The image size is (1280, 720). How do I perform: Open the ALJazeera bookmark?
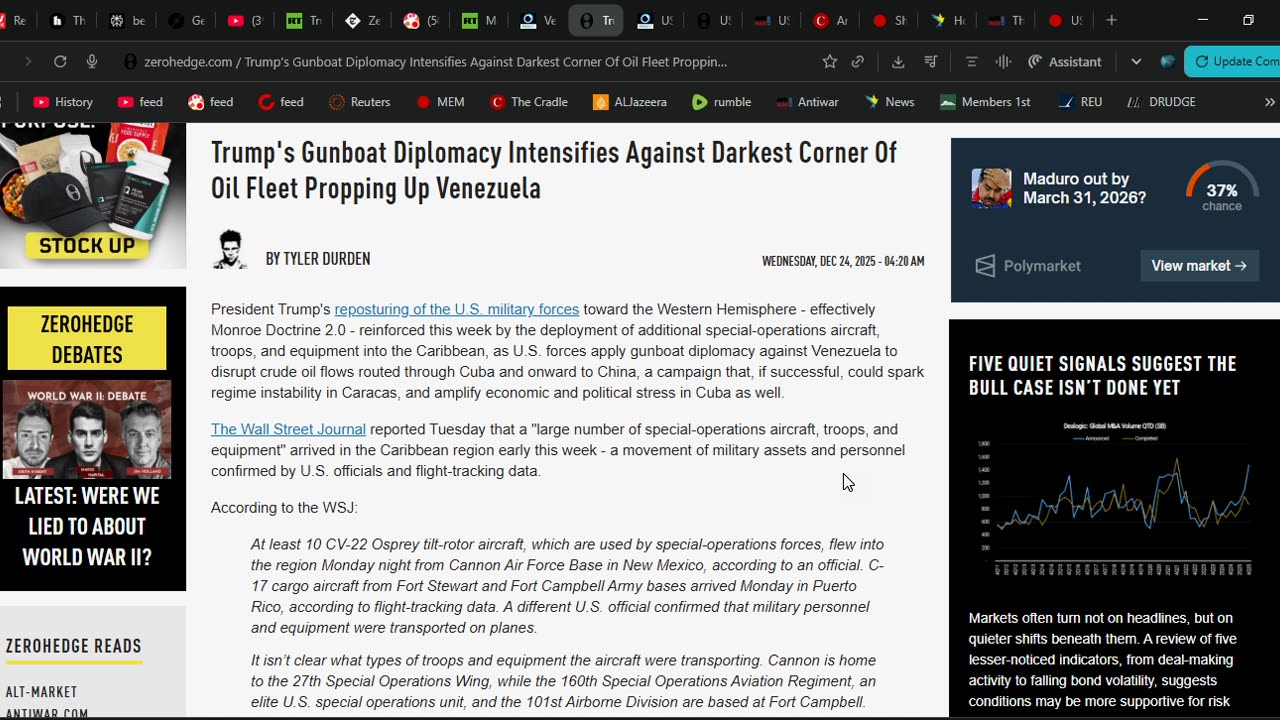(629, 102)
